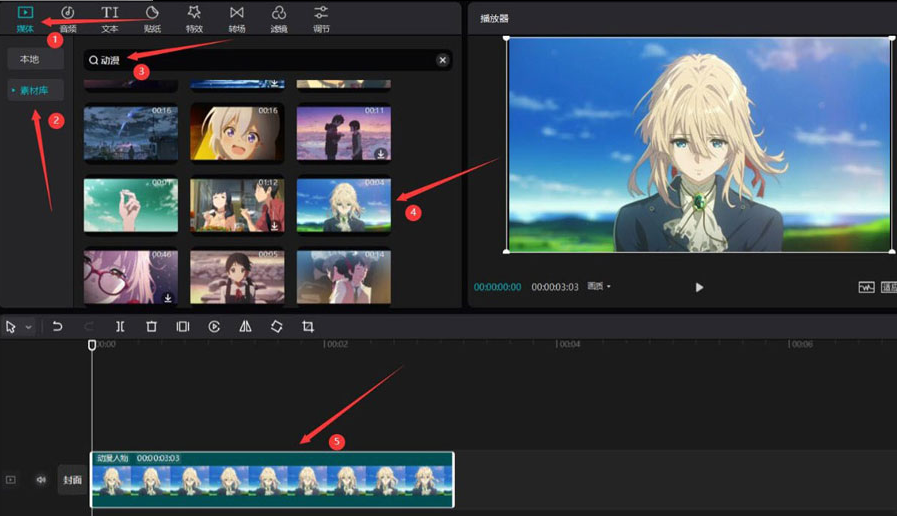
Task: Click the timeline playhead handle
Action: click(x=92, y=345)
